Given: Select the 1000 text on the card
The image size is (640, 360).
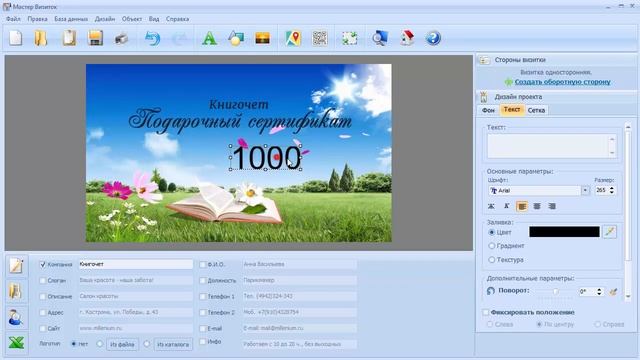Looking at the screenshot, I should [266, 158].
